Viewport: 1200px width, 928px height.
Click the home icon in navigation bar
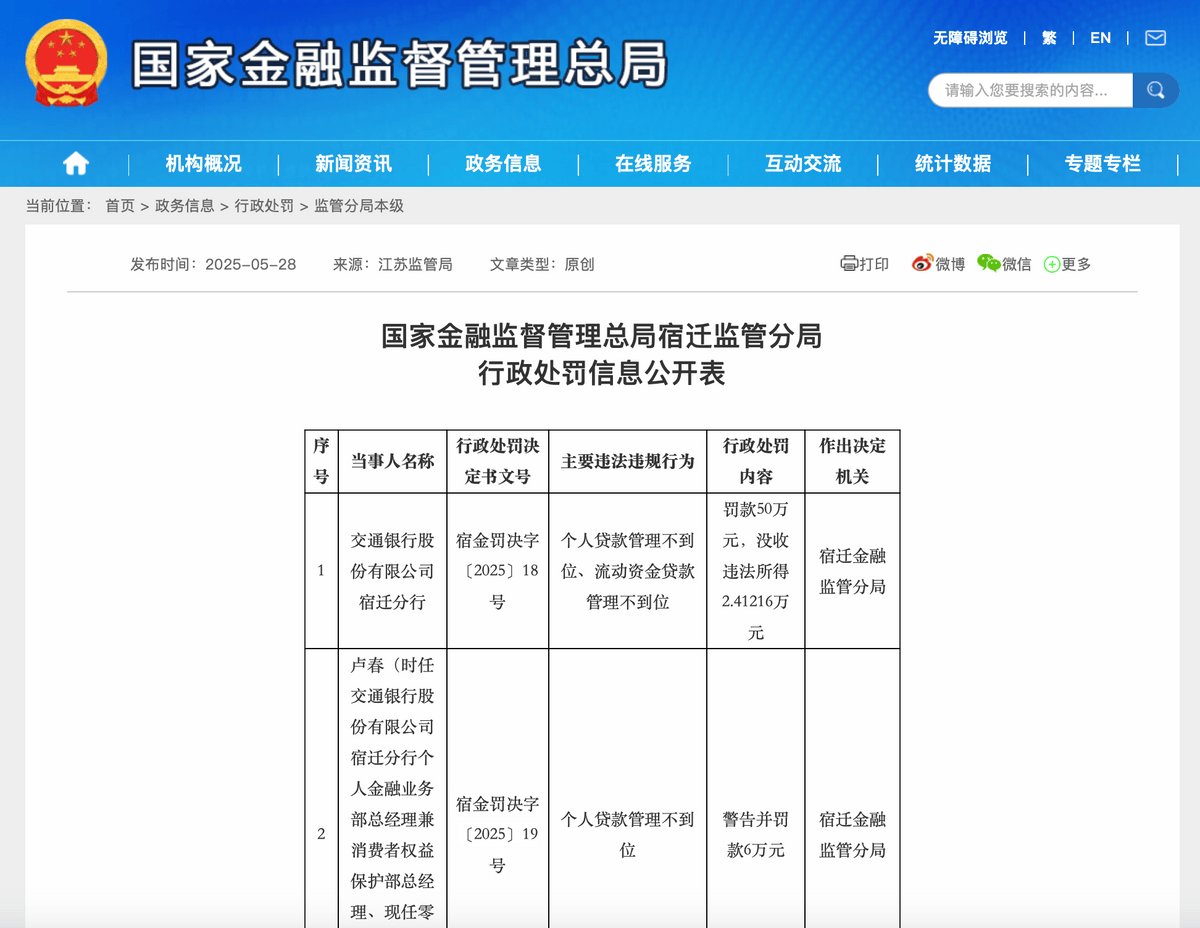coord(76,164)
